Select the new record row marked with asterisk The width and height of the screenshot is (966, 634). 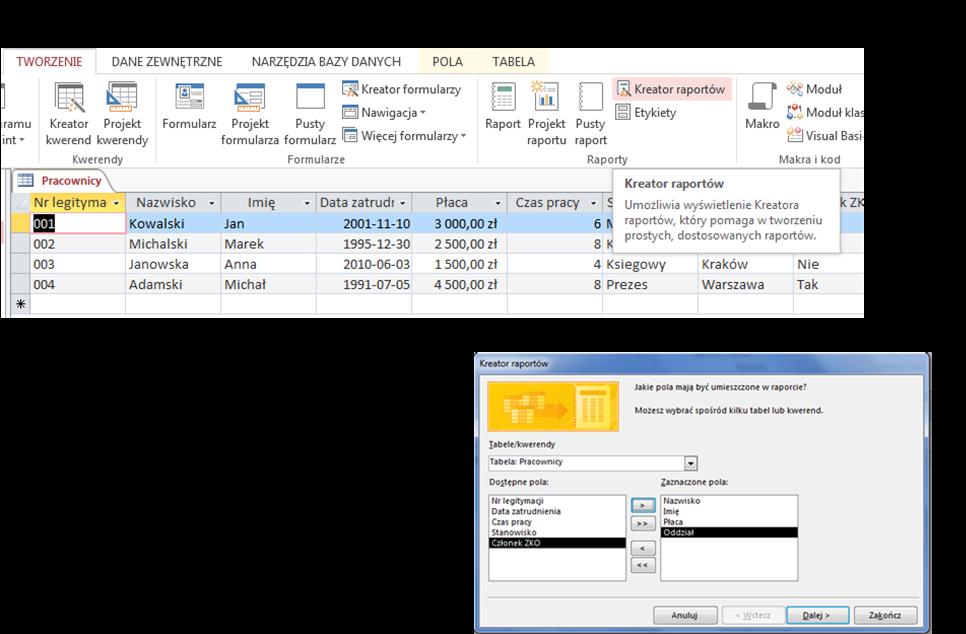(21, 304)
